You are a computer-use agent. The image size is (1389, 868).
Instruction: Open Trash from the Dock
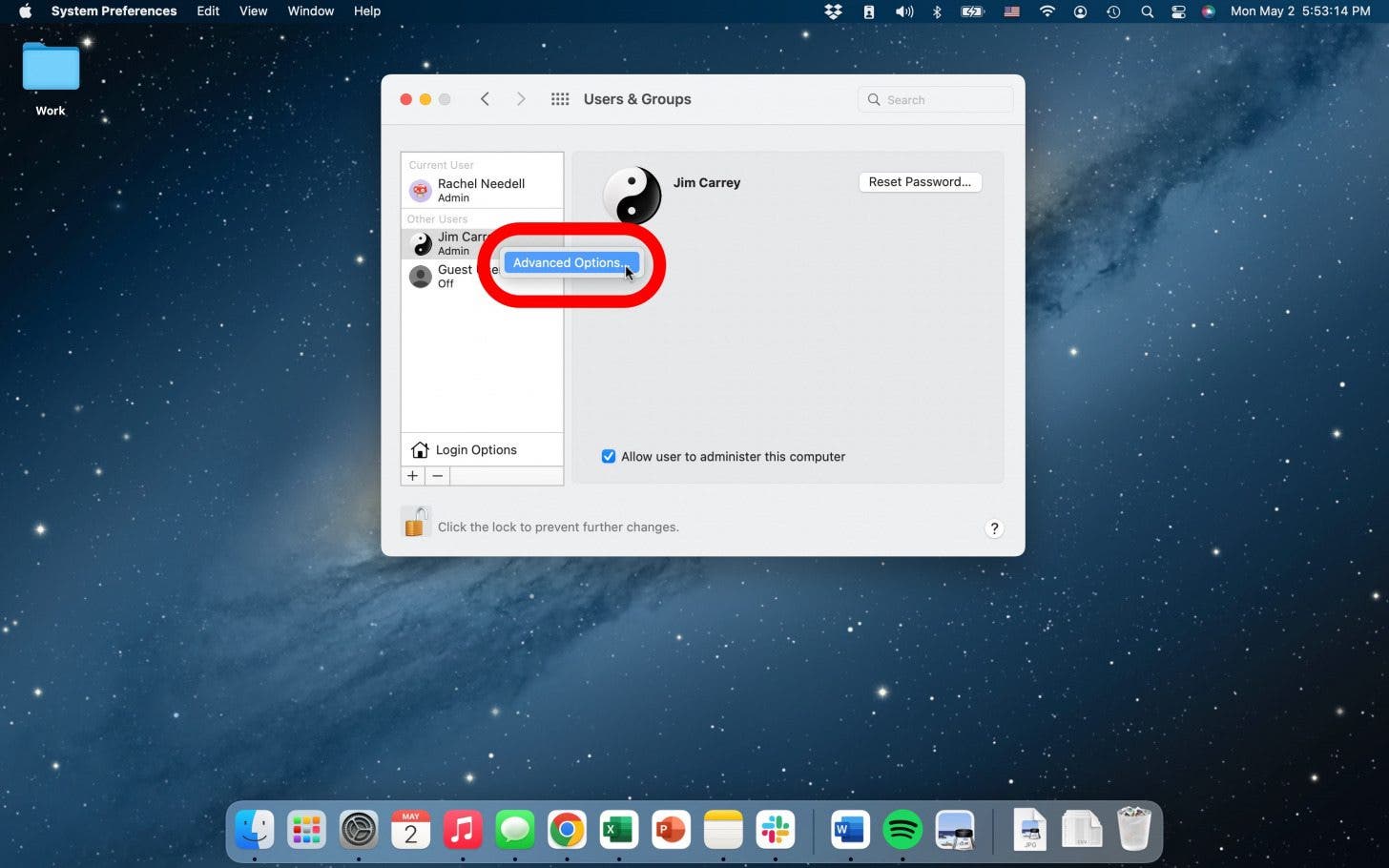pos(1133,829)
